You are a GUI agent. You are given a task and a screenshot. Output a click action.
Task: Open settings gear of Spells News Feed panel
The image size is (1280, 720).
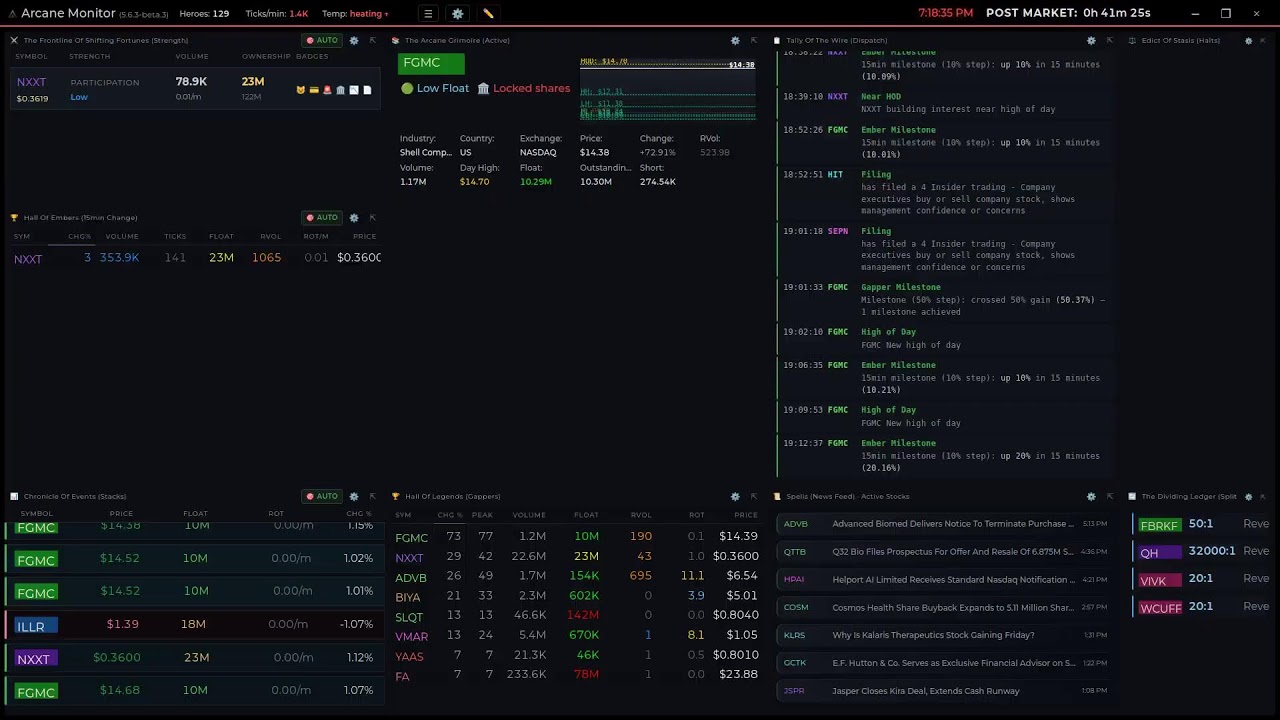1091,496
